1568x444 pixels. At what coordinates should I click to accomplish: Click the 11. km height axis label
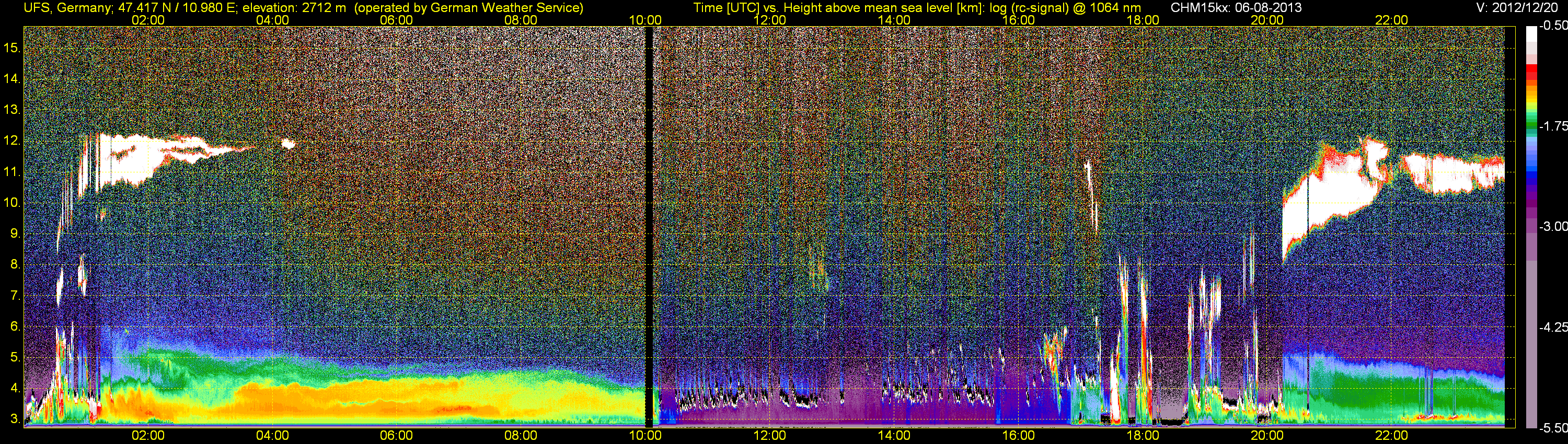pyautogui.click(x=11, y=172)
